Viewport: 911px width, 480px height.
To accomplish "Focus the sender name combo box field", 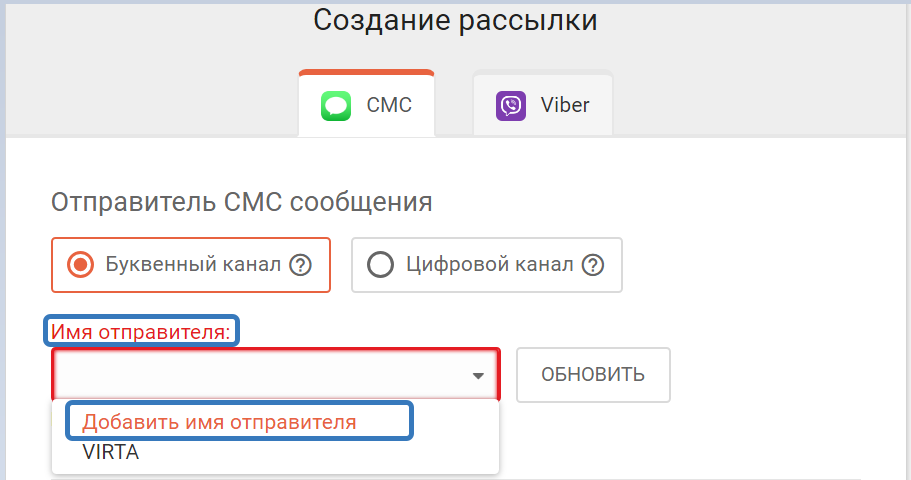I will click(x=260, y=375).
